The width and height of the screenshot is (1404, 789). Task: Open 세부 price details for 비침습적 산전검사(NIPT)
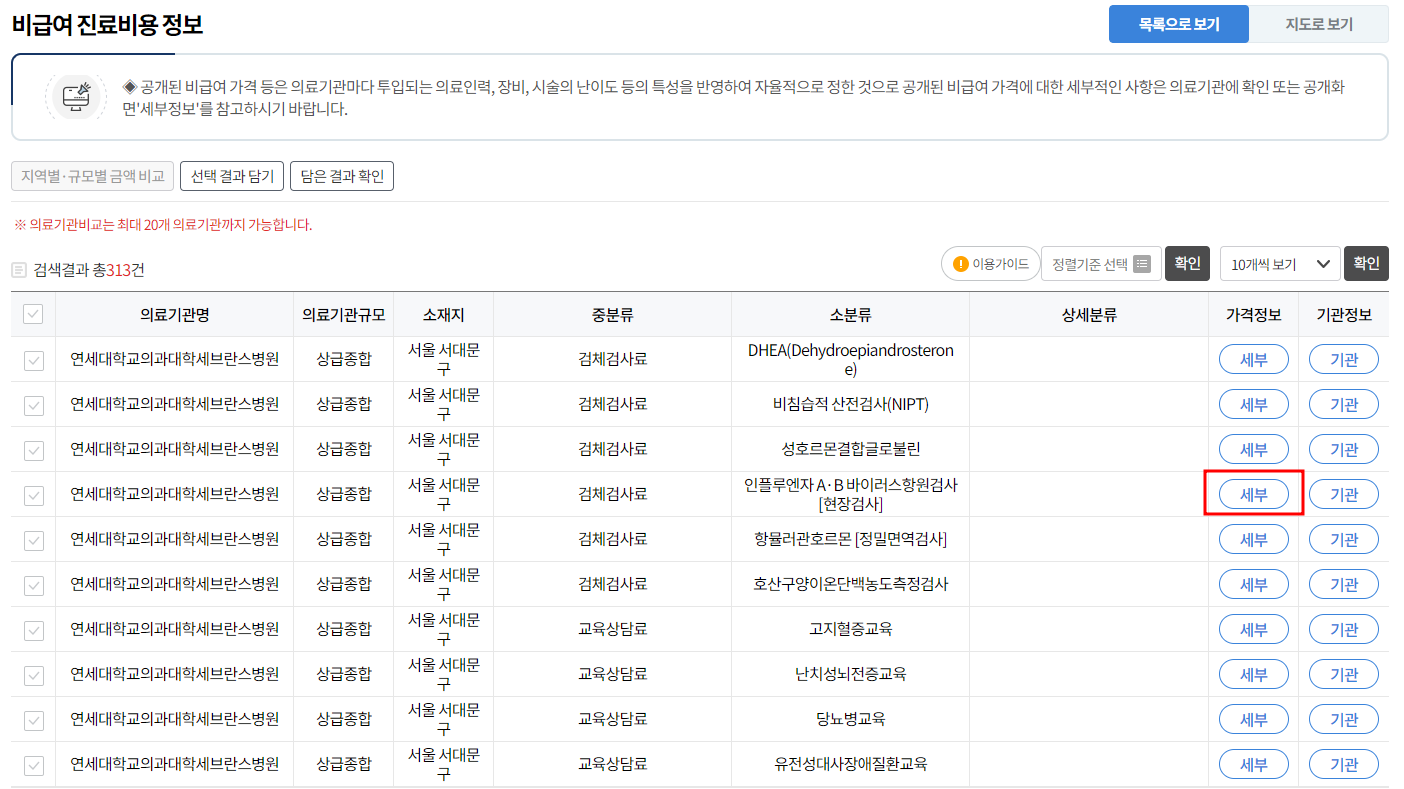point(1254,405)
